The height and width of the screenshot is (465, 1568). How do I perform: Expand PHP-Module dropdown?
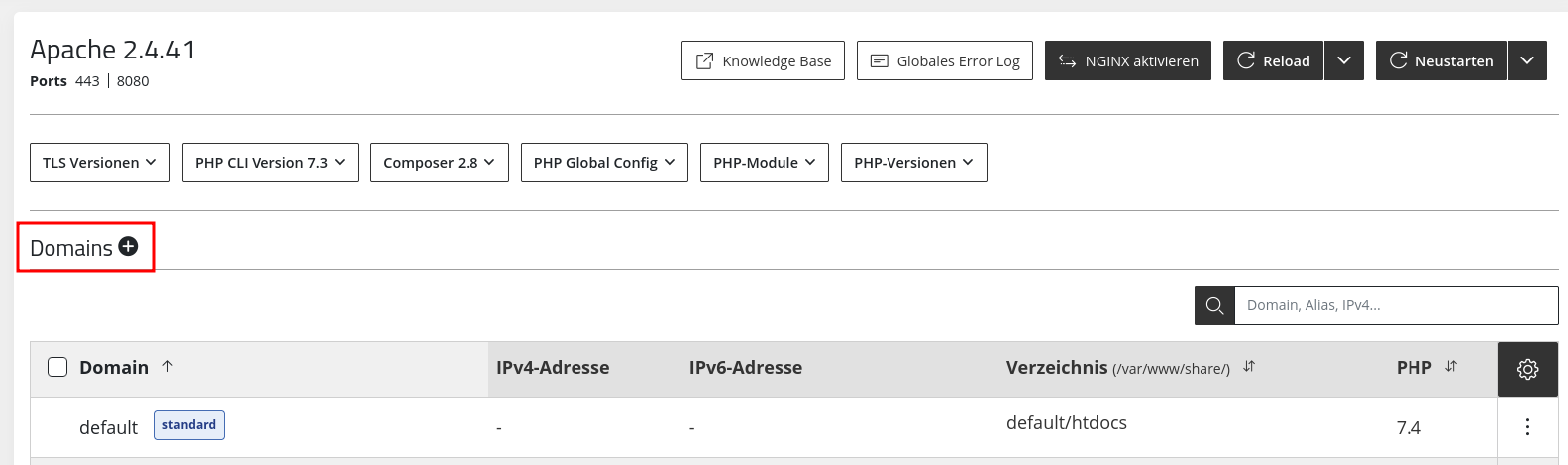(x=765, y=163)
